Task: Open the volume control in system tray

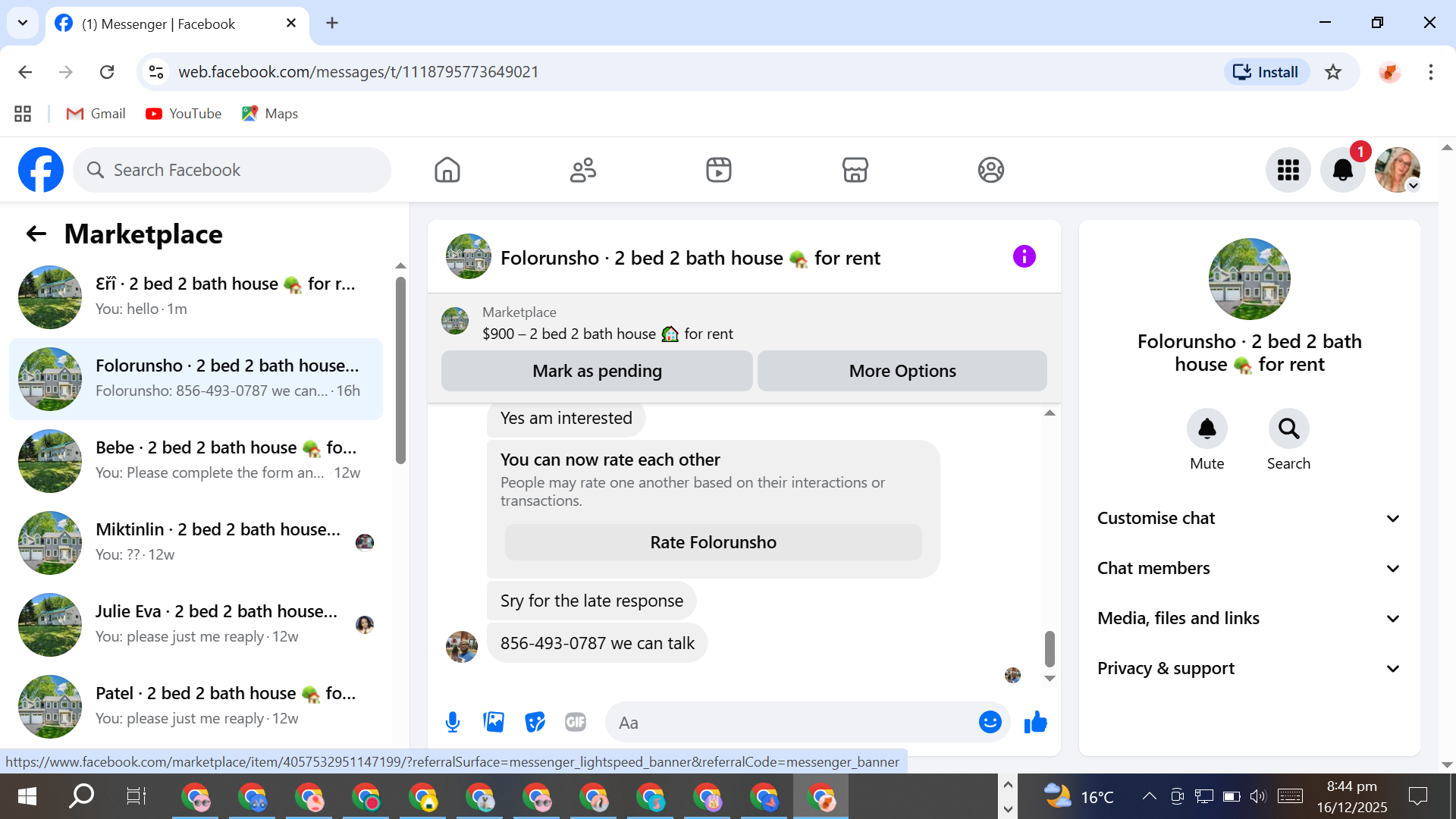Action: (x=1258, y=796)
